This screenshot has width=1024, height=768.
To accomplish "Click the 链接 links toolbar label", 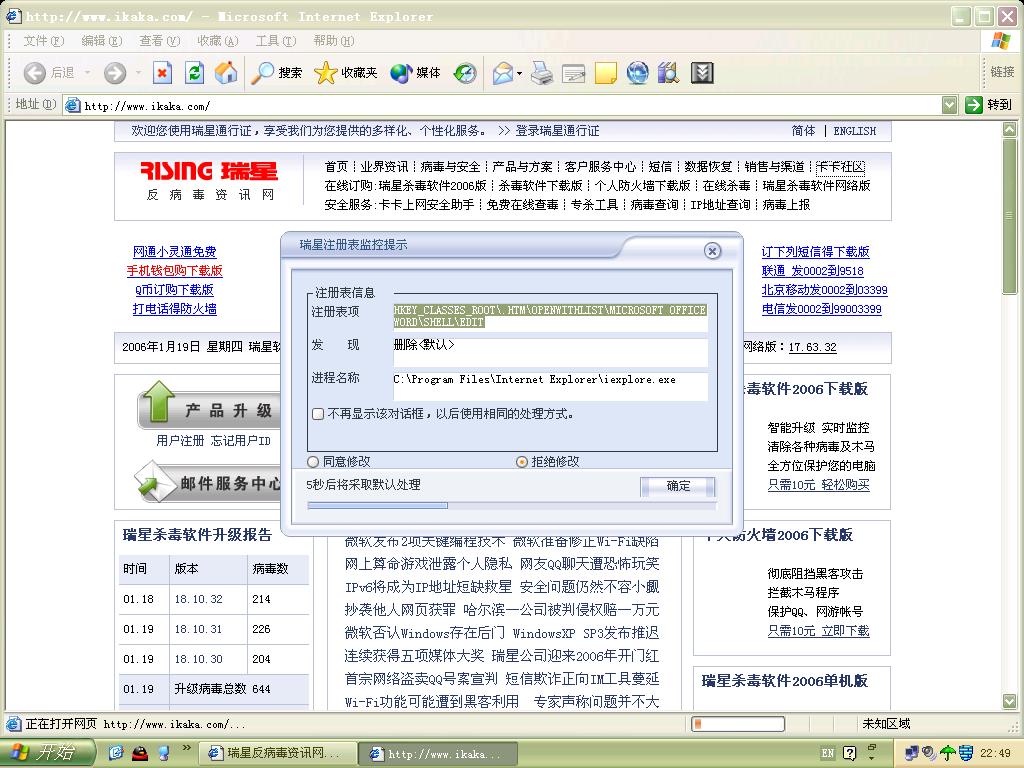I will 1002,72.
